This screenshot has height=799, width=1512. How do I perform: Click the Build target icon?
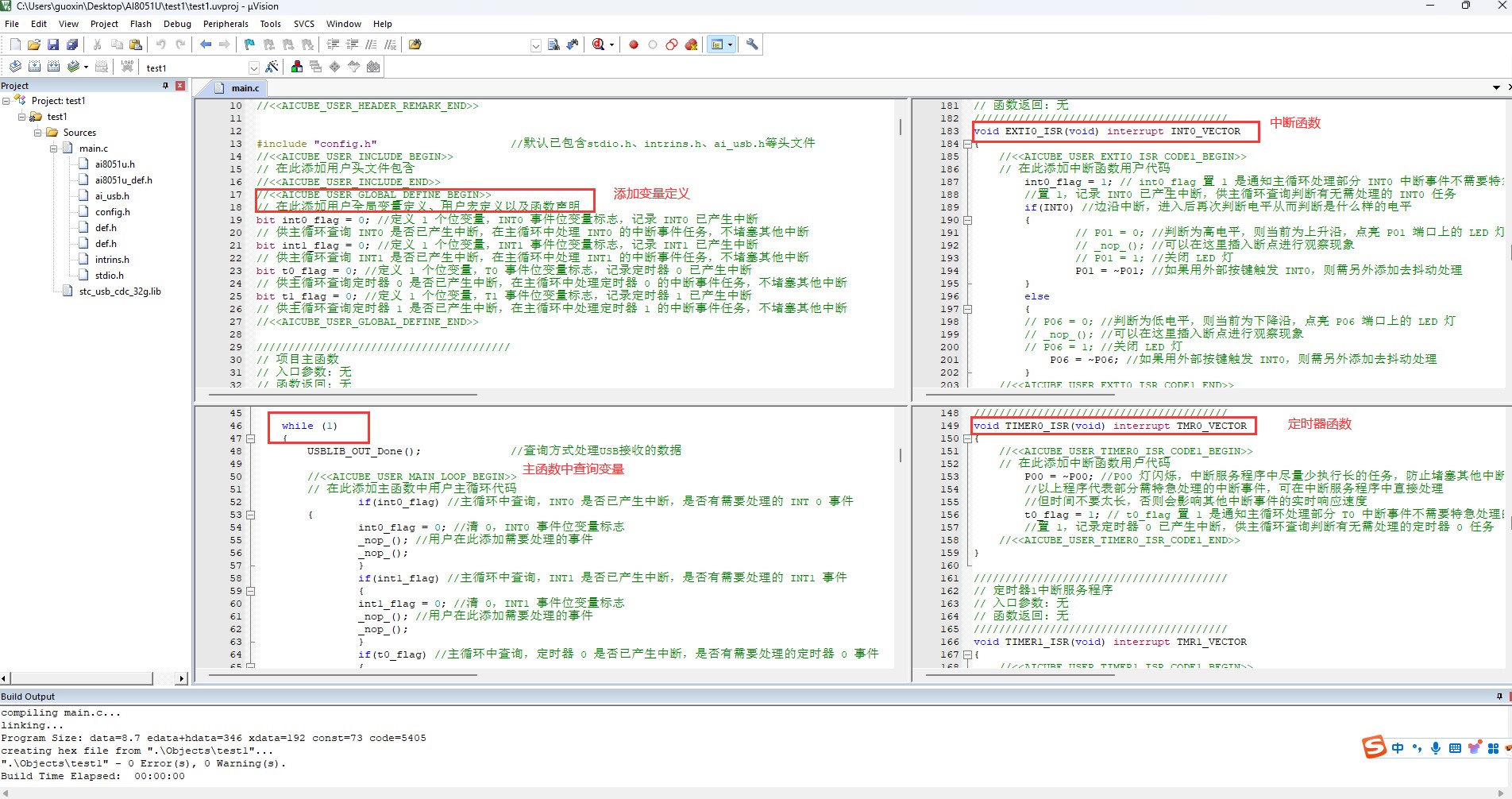pyautogui.click(x=34, y=67)
